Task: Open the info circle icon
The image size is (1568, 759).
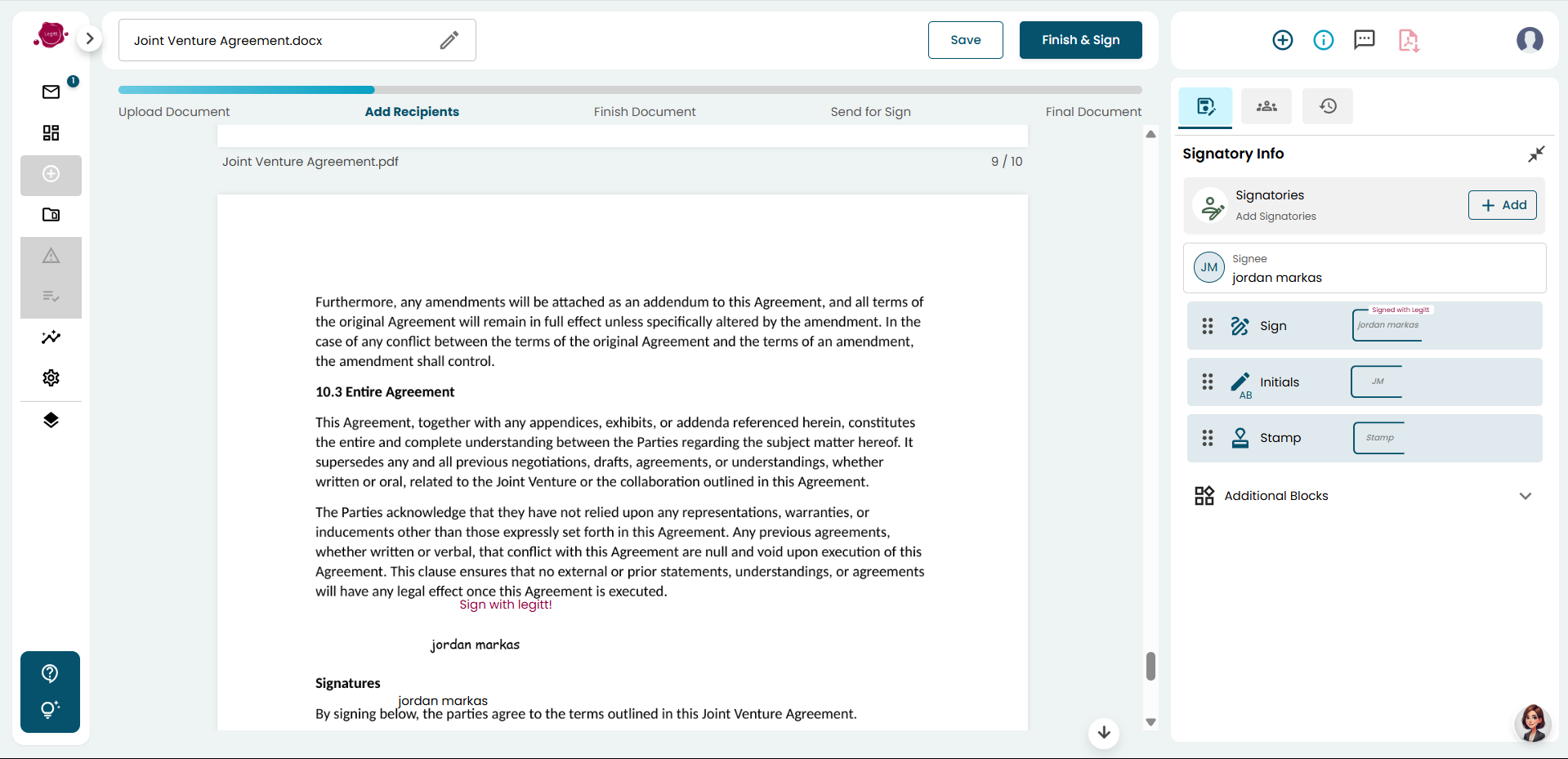Action: pos(1324,40)
